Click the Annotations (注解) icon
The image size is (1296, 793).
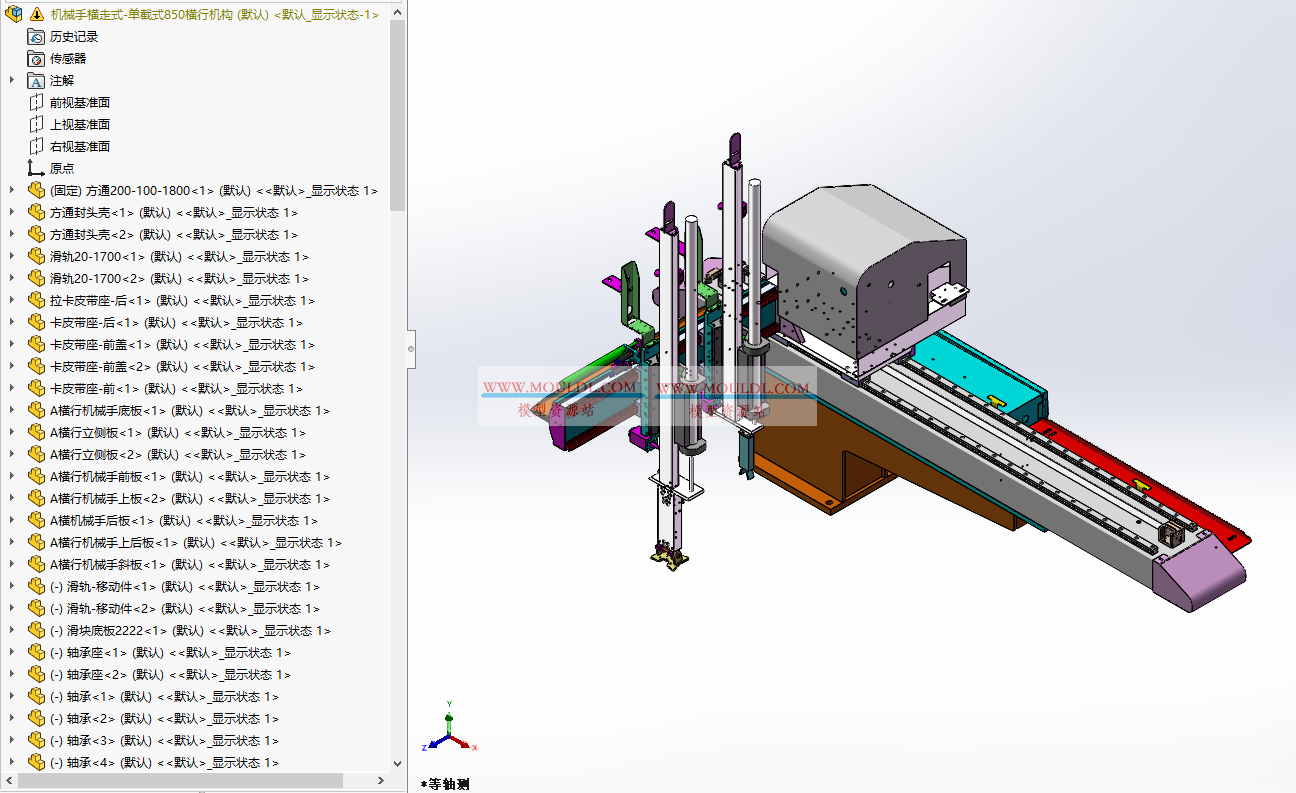coord(36,80)
